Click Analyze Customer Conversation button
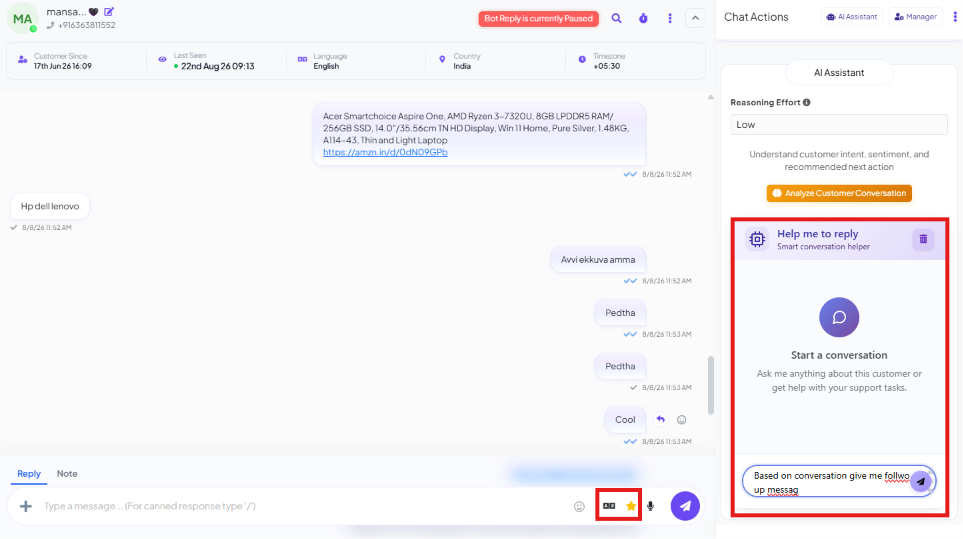This screenshot has height=539, width=963. 839,193
